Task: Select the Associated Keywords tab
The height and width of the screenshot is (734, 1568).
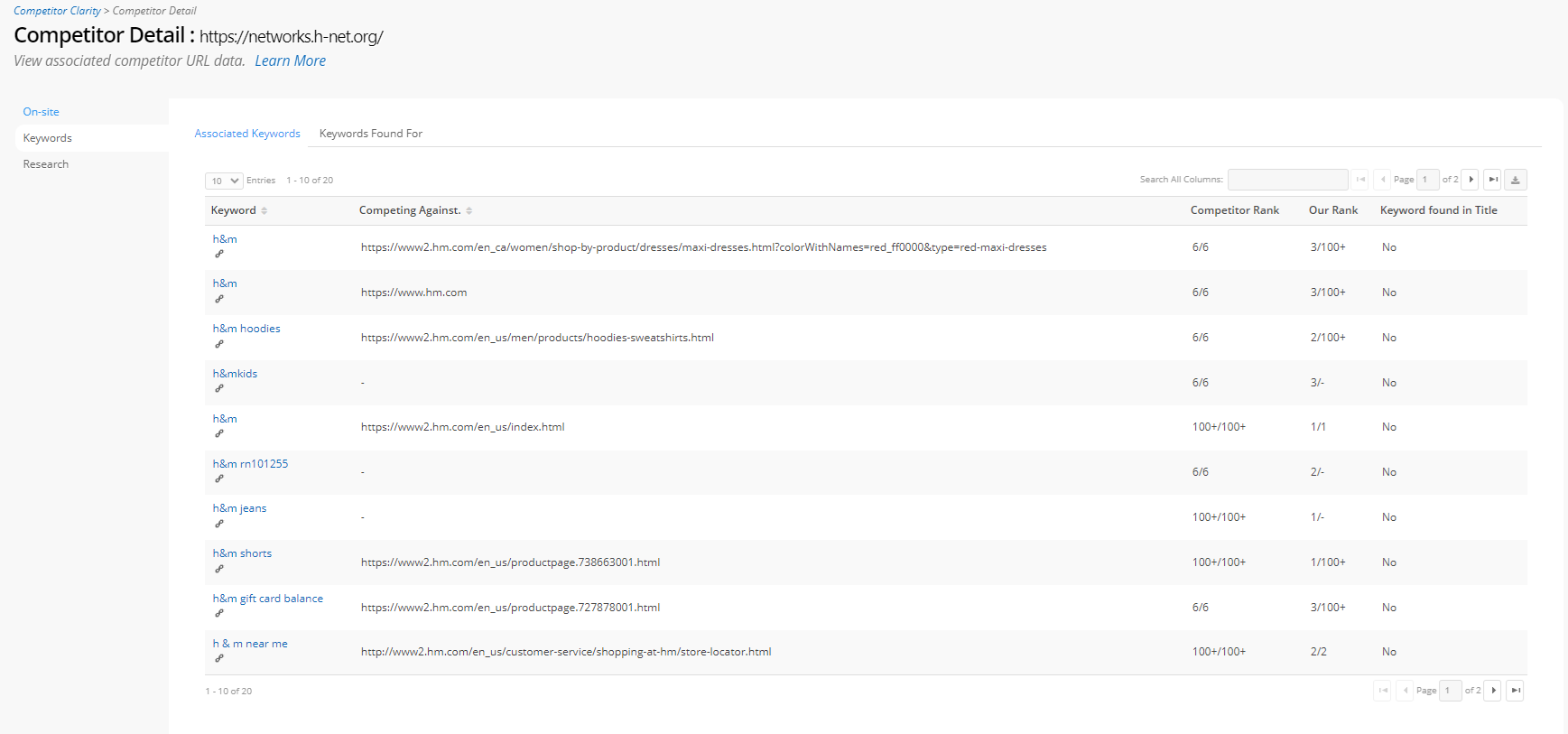Action: (247, 134)
